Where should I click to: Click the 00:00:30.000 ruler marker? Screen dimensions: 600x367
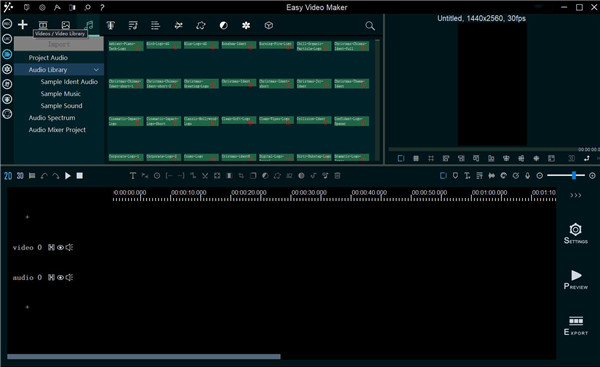click(x=309, y=192)
